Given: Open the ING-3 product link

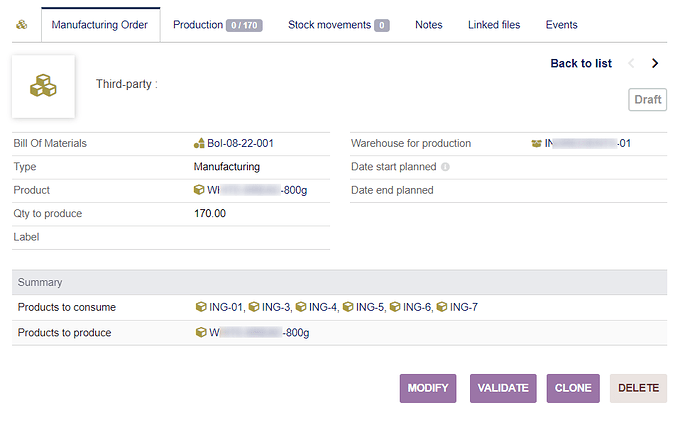Looking at the screenshot, I should tap(275, 307).
